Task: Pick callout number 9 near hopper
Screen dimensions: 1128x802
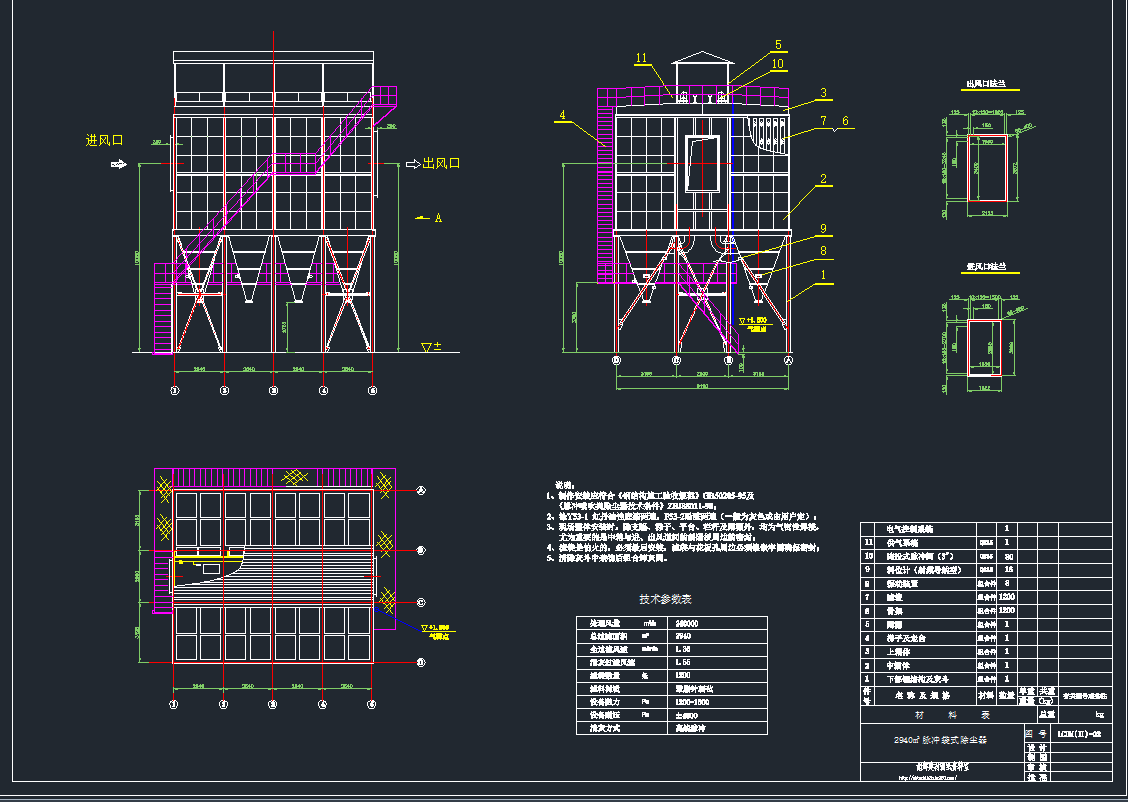Action: pos(822,228)
